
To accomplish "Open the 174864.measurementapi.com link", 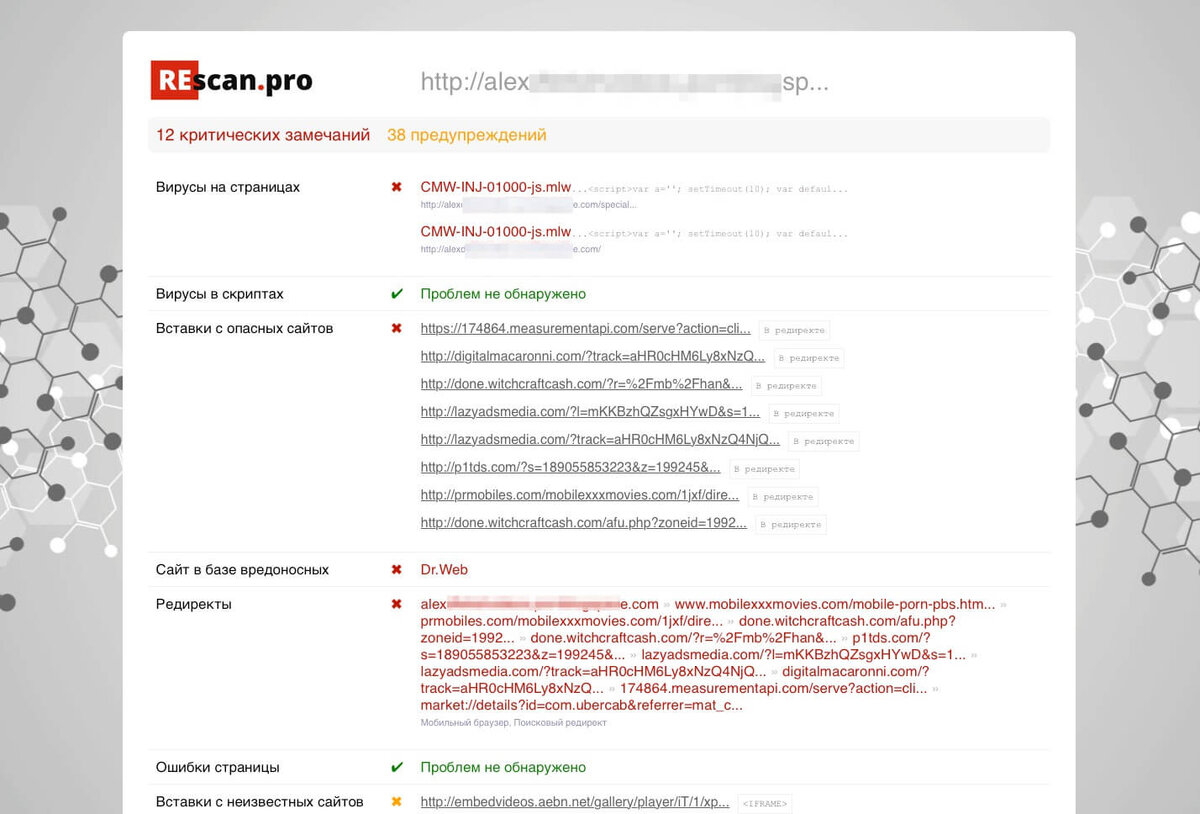I will pyautogui.click(x=586, y=329).
